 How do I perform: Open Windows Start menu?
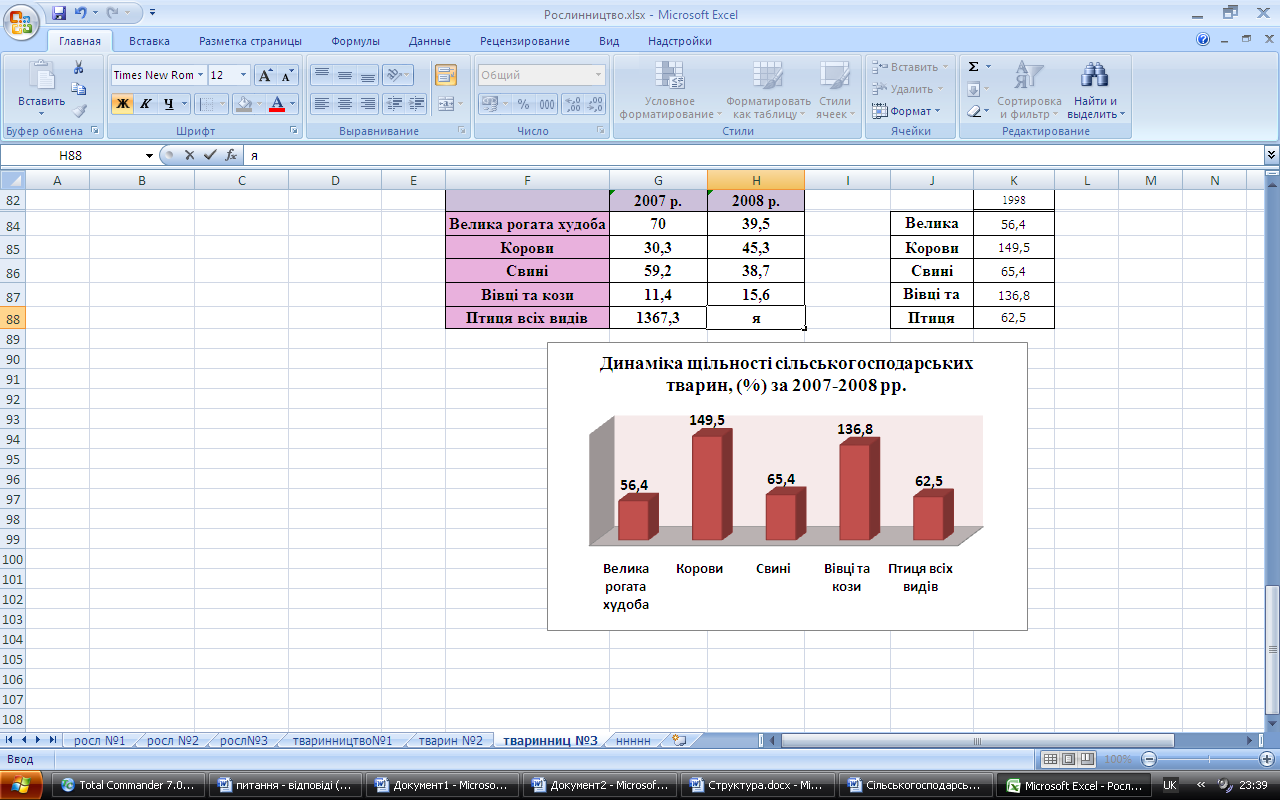22,785
